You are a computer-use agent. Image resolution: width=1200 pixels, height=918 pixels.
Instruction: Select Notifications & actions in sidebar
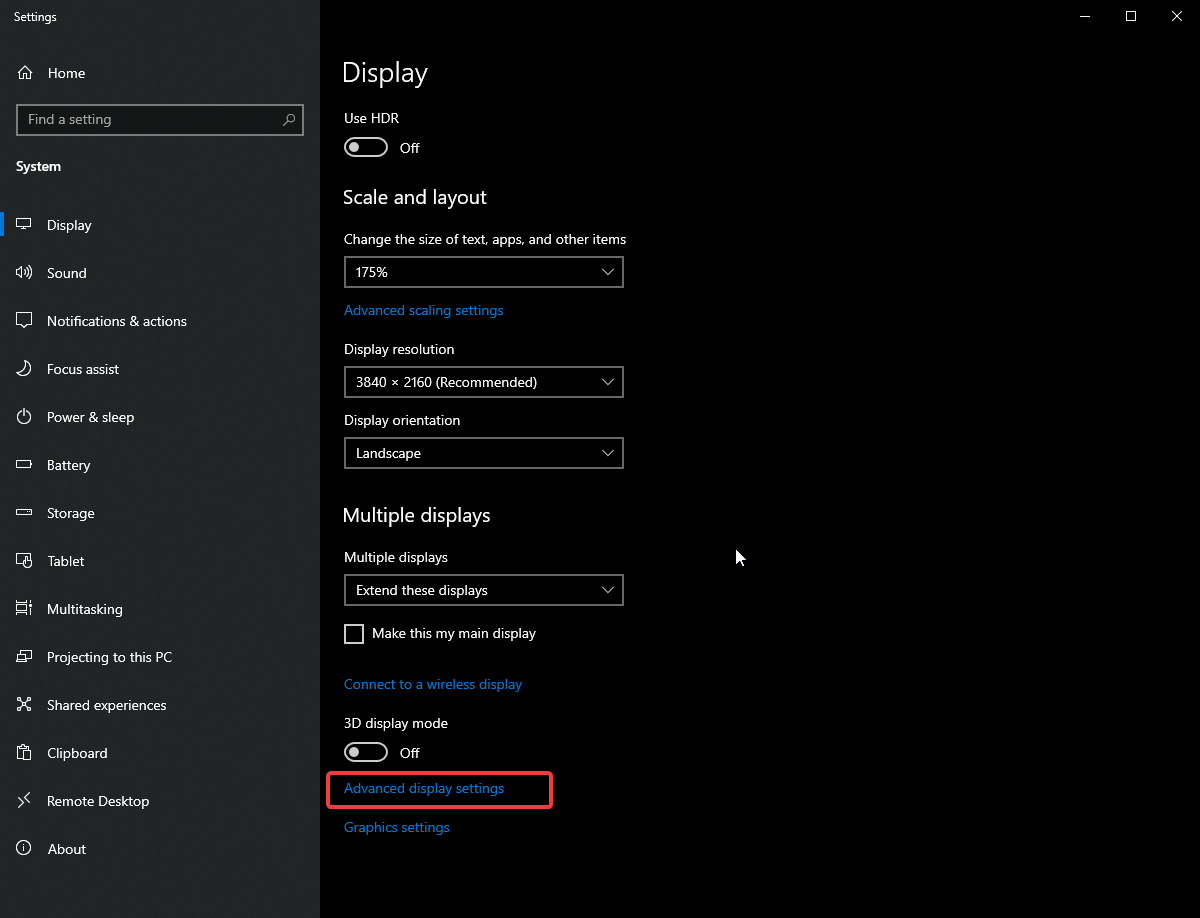point(160,321)
